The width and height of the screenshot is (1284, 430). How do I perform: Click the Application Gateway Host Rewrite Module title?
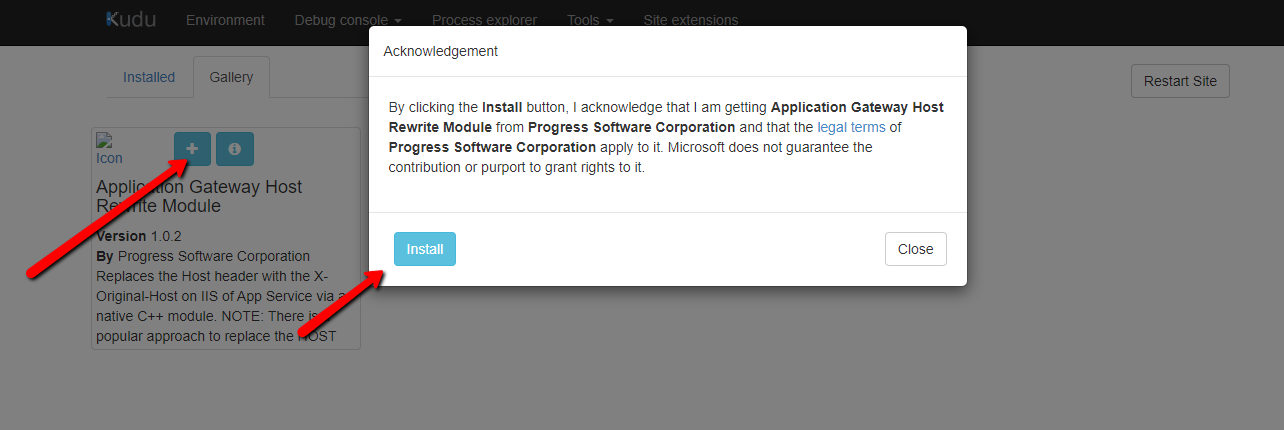pyautogui.click(x=199, y=196)
